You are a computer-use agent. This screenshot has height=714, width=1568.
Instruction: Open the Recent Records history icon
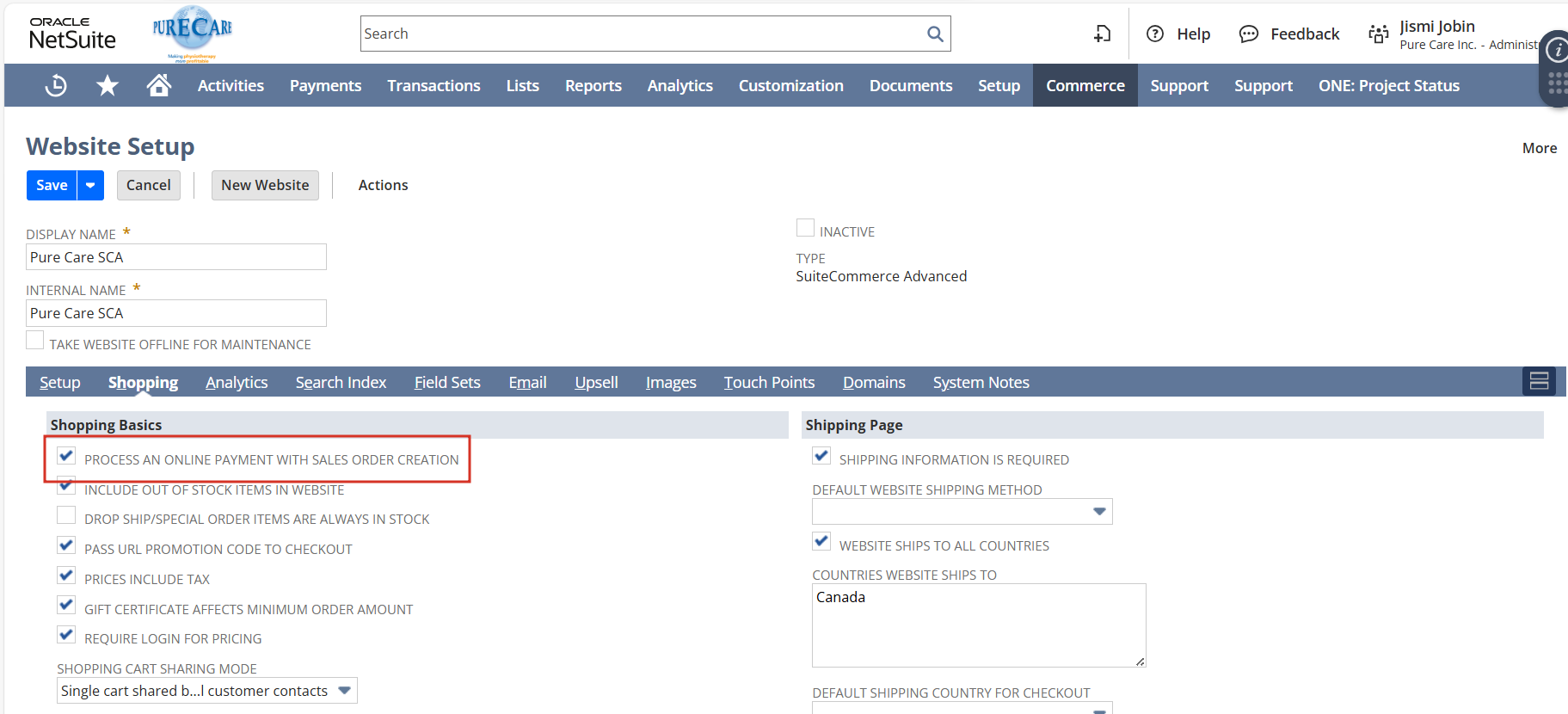tap(56, 85)
